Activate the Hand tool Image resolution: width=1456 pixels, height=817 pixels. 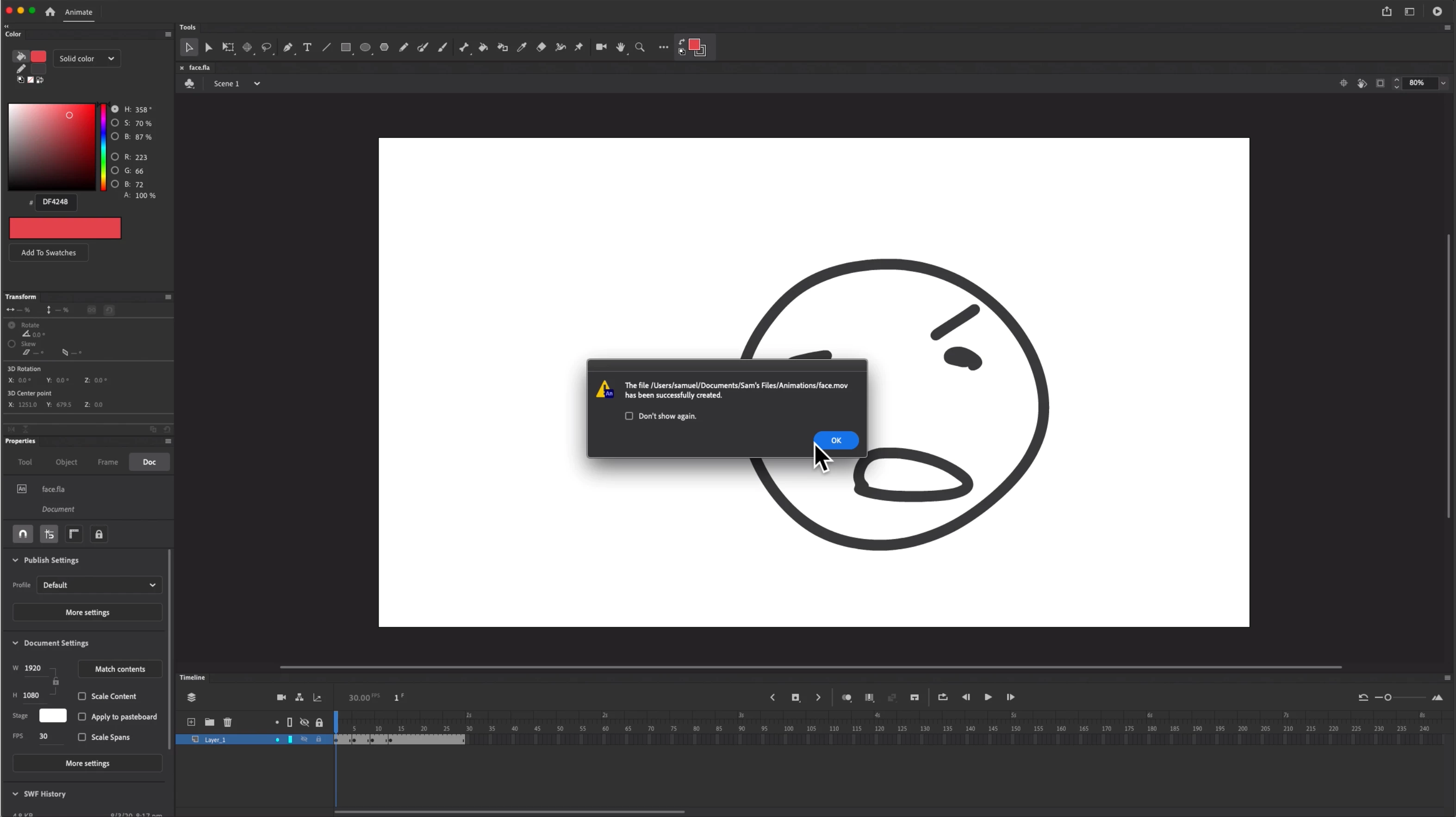621,48
